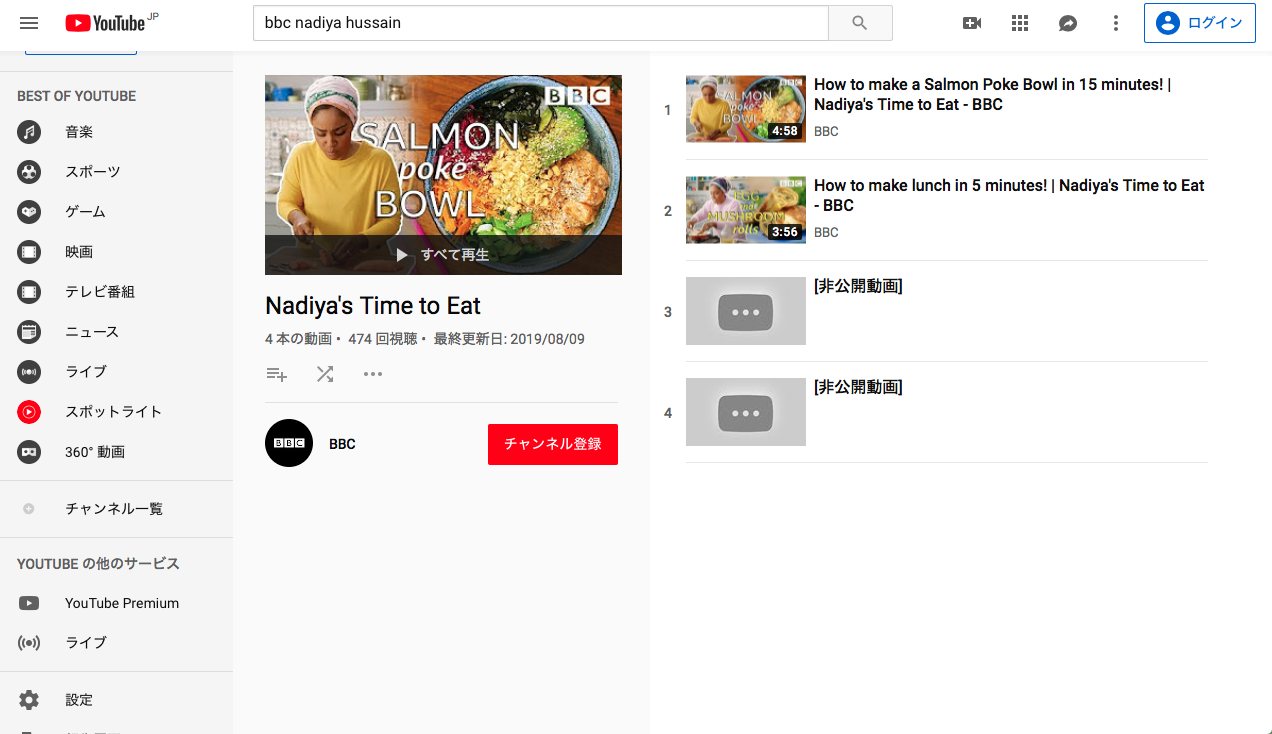Shuffle the playlist
This screenshot has width=1272, height=734.
325,374
